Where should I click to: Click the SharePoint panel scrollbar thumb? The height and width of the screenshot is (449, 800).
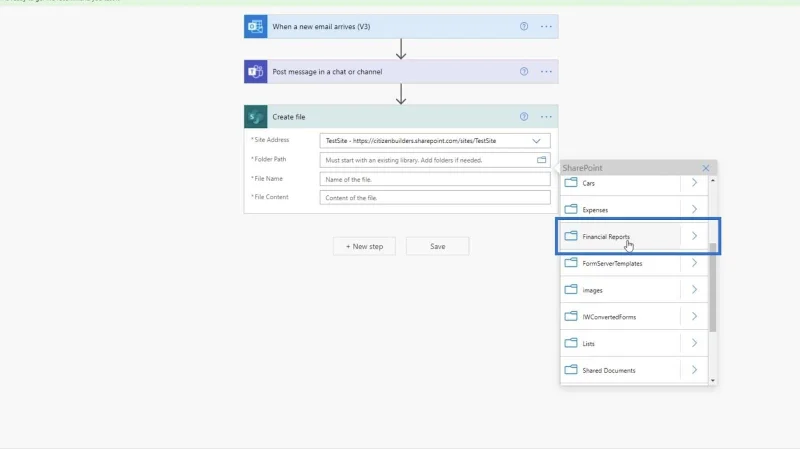pyautogui.click(x=713, y=287)
